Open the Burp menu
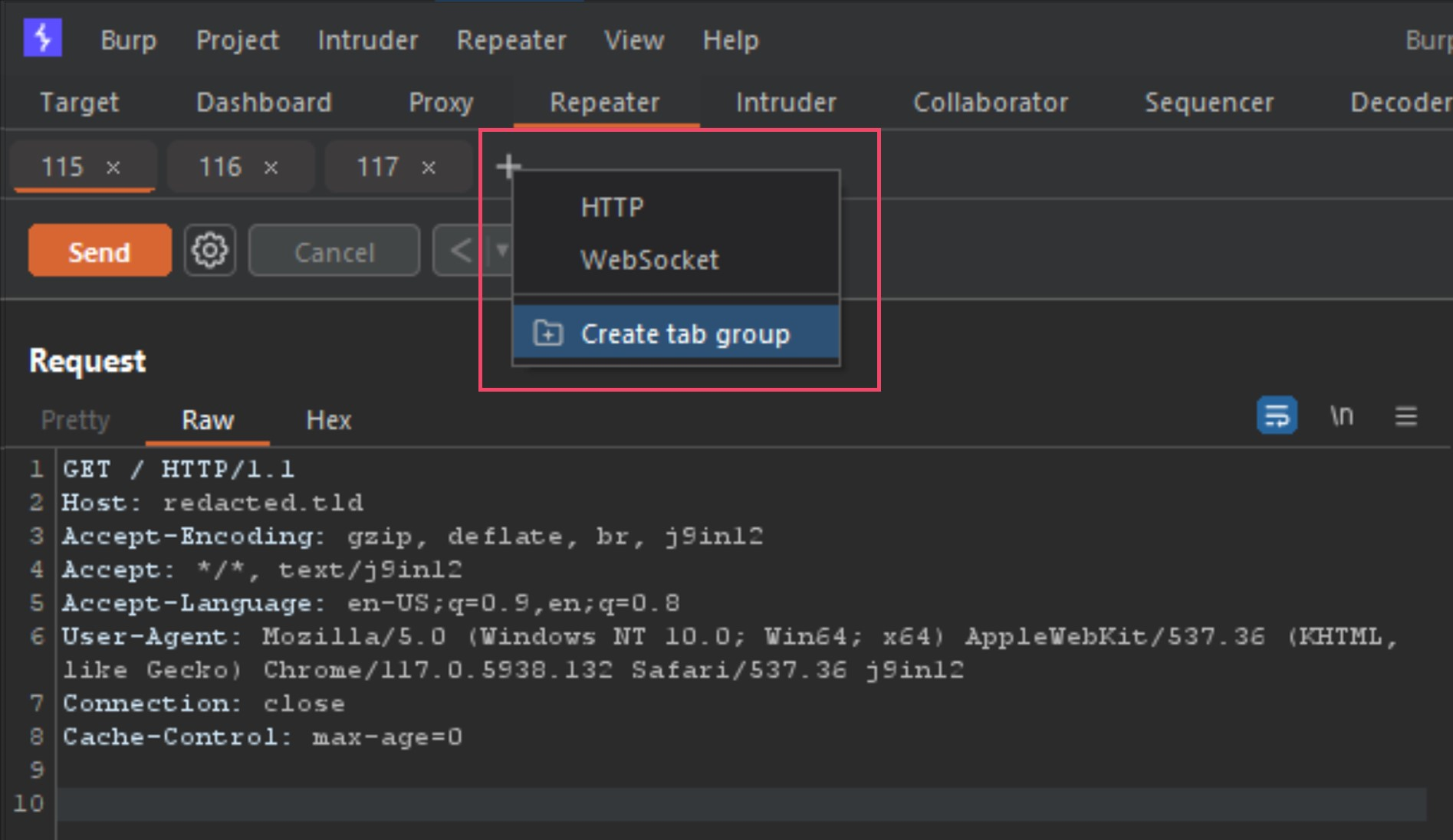Image resolution: width=1453 pixels, height=840 pixels. (129, 40)
